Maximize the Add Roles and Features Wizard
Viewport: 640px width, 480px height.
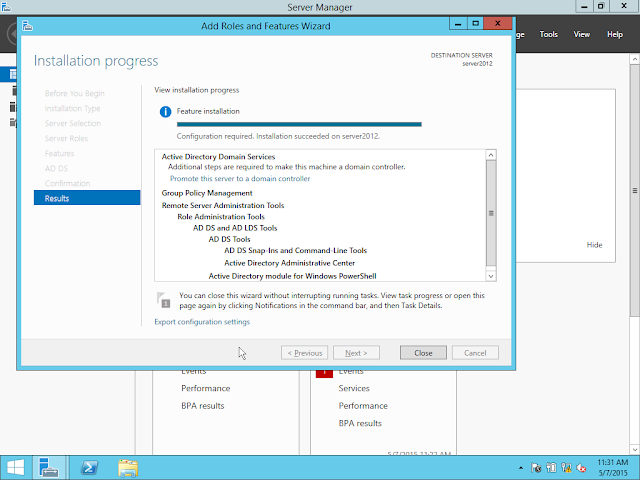coord(476,24)
